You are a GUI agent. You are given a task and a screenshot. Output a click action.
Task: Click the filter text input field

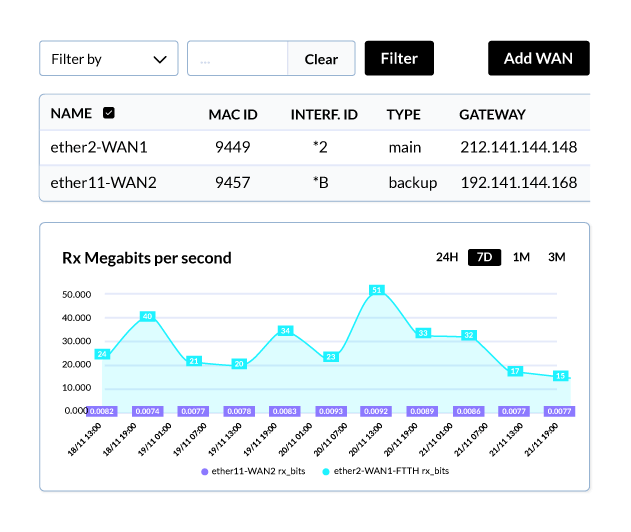(x=238, y=58)
